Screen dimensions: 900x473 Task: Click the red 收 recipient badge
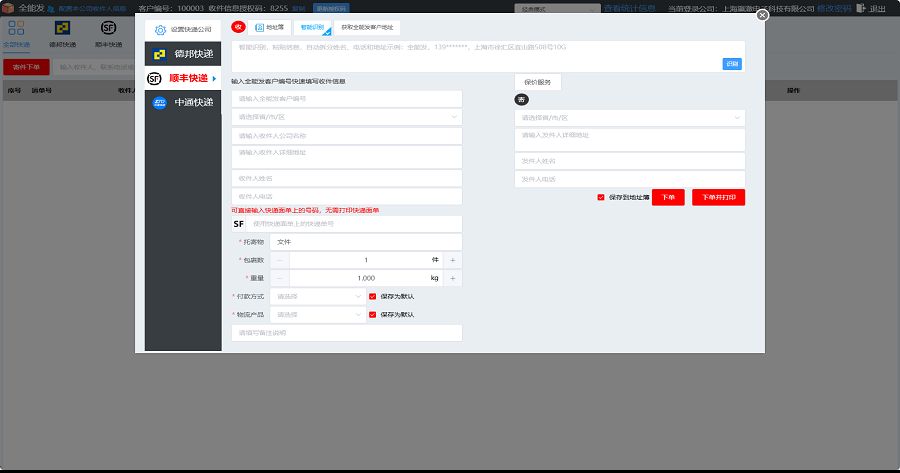click(x=238, y=28)
